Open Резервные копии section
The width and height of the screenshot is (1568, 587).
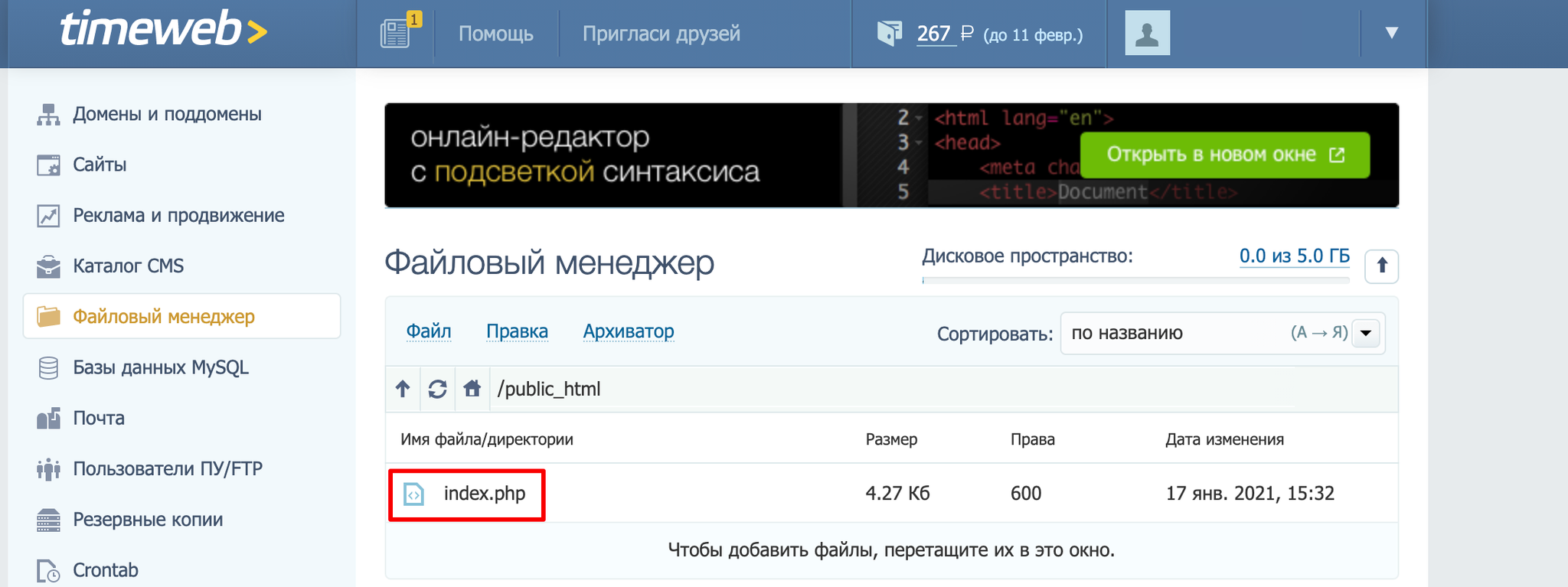(148, 520)
